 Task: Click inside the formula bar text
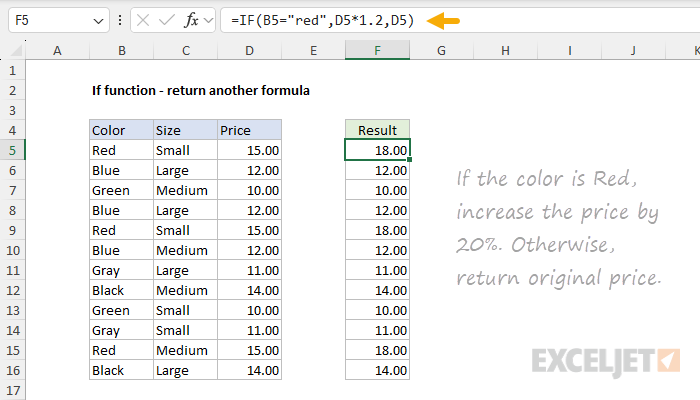click(323, 21)
